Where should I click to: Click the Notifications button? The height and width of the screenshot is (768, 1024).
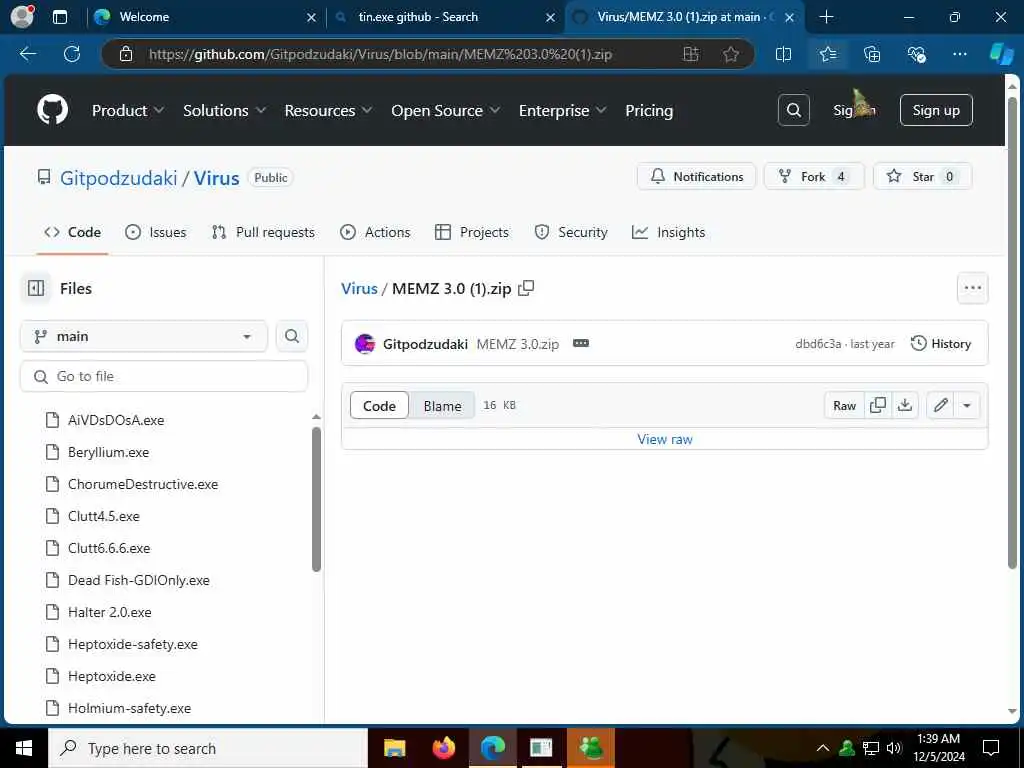point(696,176)
